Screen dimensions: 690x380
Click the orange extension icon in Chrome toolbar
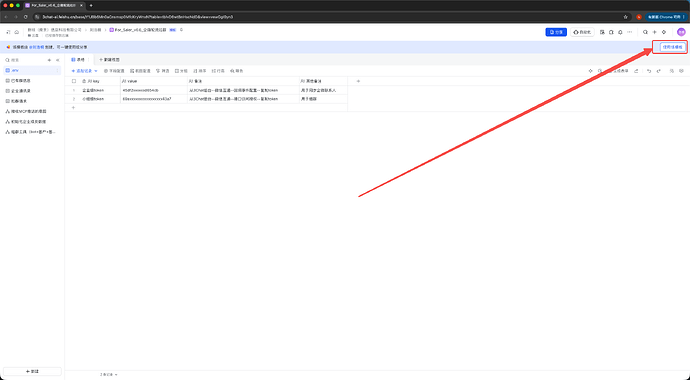[639, 17]
